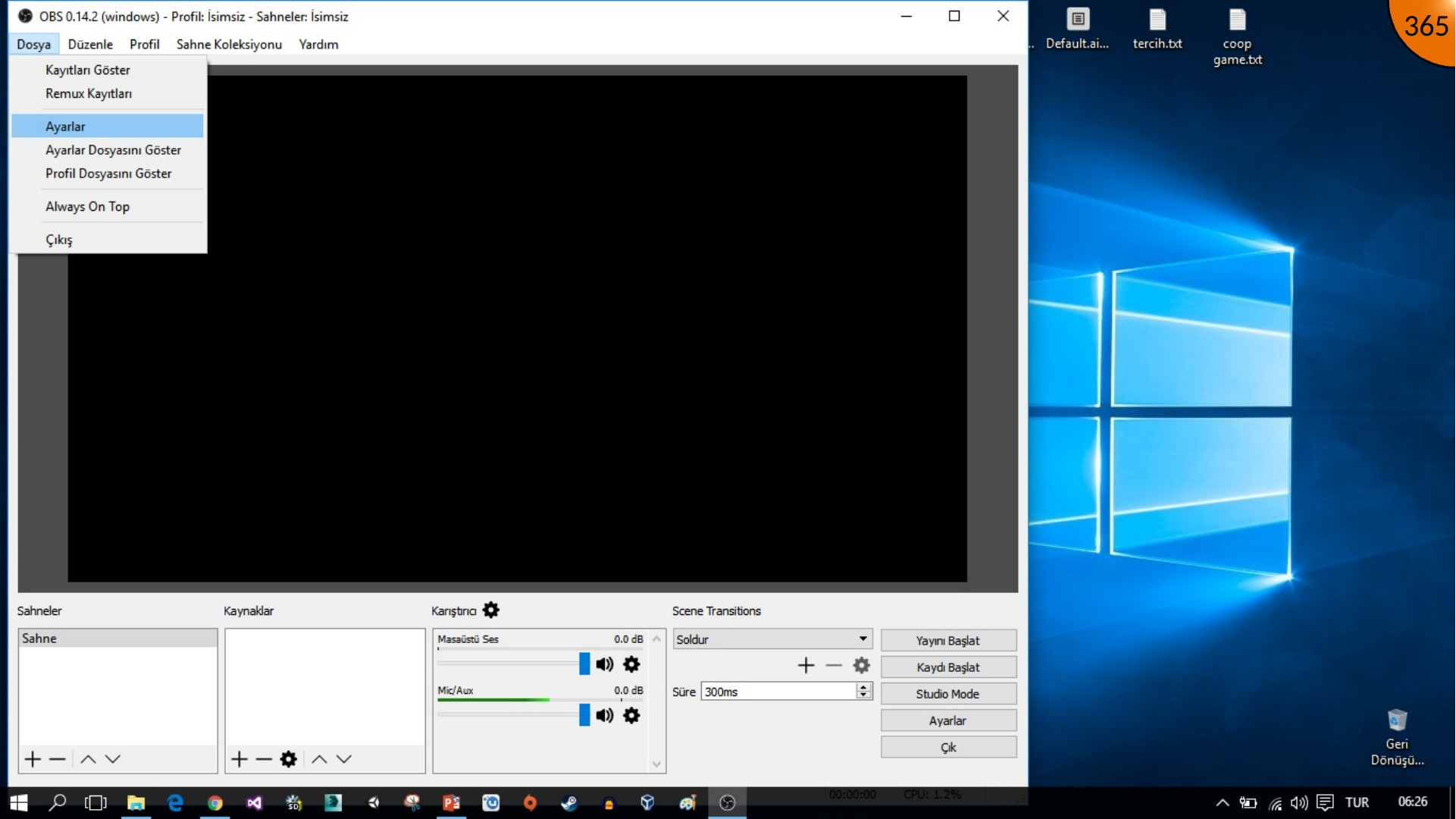Open Visual Studio from taskbar
Image resolution: width=1456 pixels, height=819 pixels.
[254, 802]
